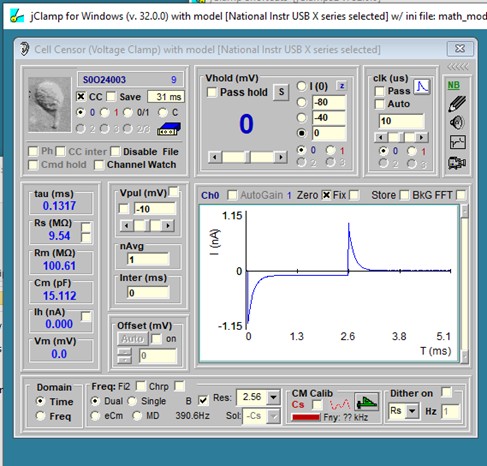Open the pencils notes icon
487x466 pixels.
click(x=457, y=104)
